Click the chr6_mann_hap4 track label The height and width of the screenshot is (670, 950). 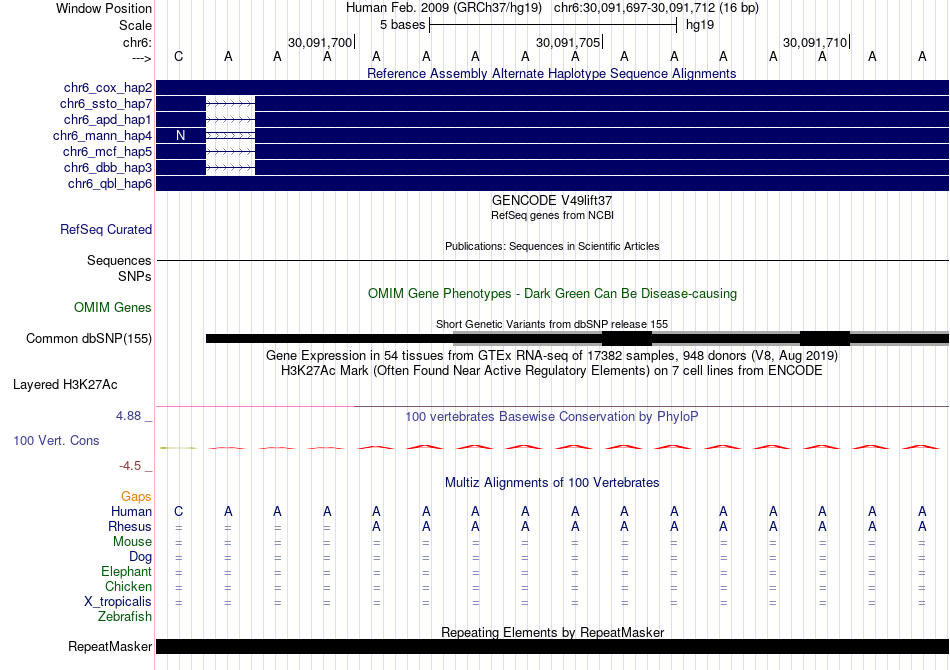coord(102,136)
